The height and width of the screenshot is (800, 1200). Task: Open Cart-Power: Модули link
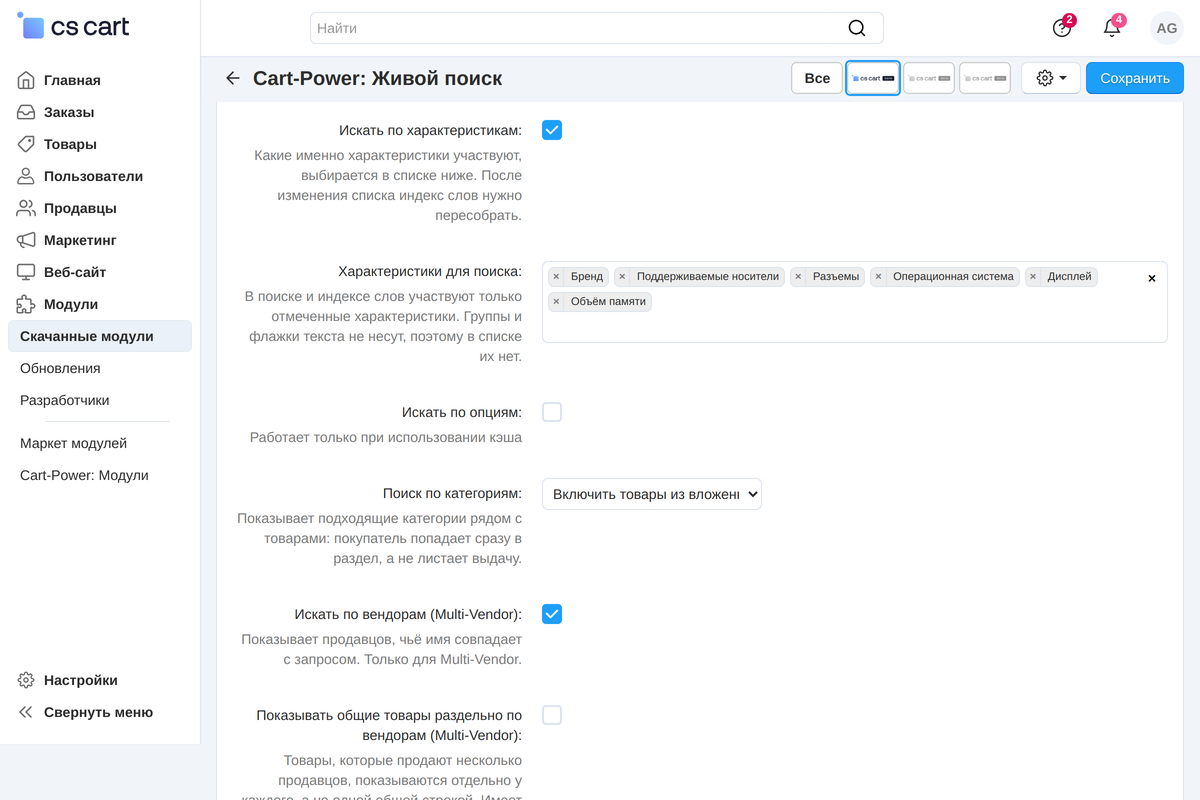(84, 475)
